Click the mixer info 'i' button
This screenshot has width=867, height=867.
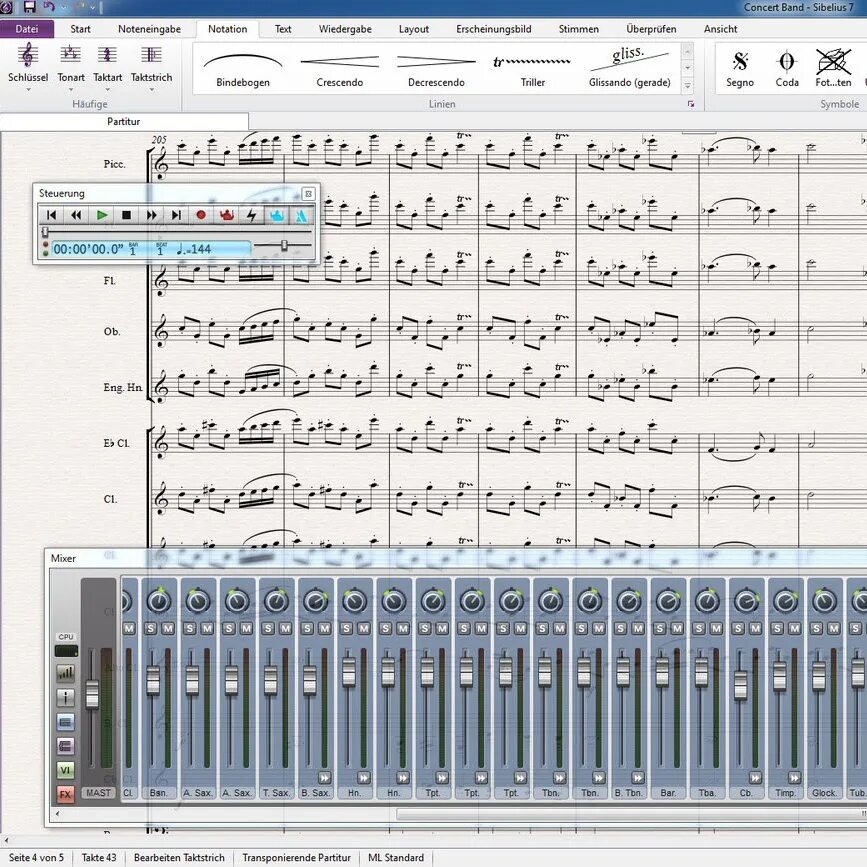coord(65,697)
